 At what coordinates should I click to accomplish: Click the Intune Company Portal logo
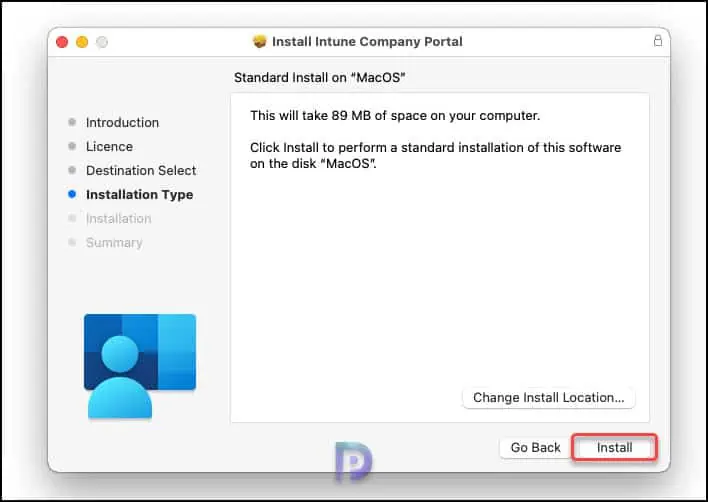click(140, 366)
